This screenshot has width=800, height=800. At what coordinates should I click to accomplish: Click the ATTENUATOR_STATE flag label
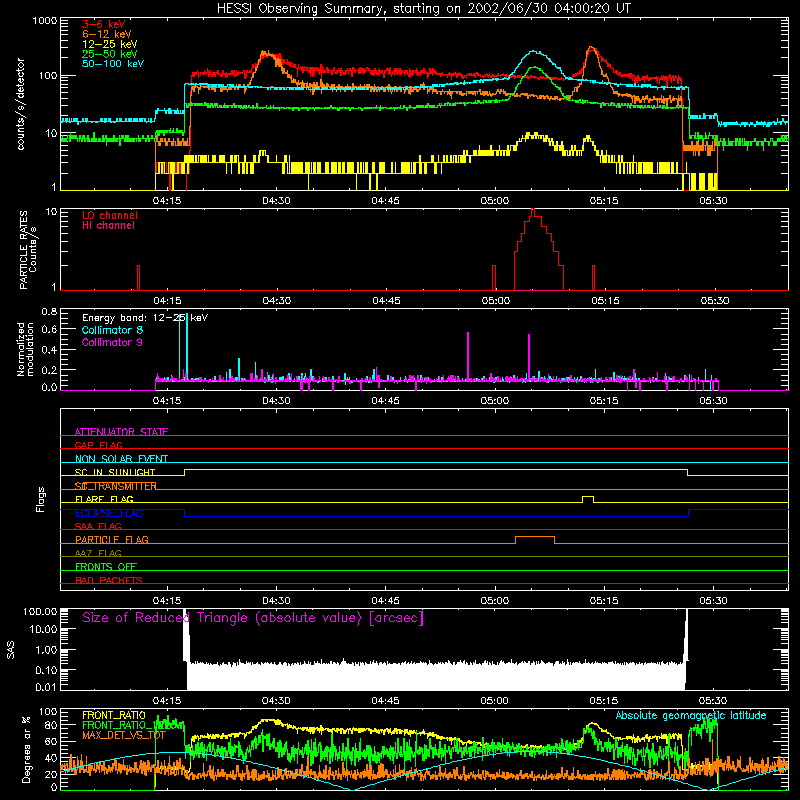(121, 432)
